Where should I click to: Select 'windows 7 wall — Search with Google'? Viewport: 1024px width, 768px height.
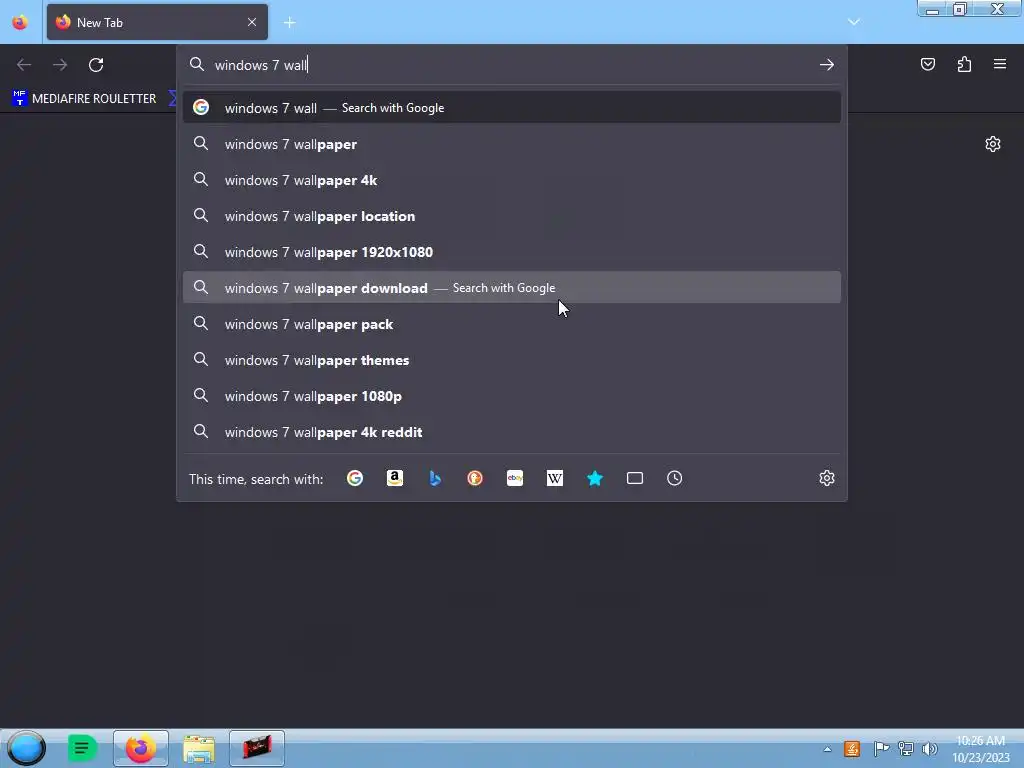pos(512,108)
